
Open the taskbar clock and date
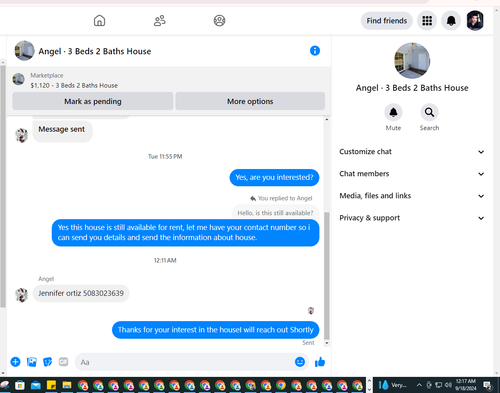[x=466, y=385]
